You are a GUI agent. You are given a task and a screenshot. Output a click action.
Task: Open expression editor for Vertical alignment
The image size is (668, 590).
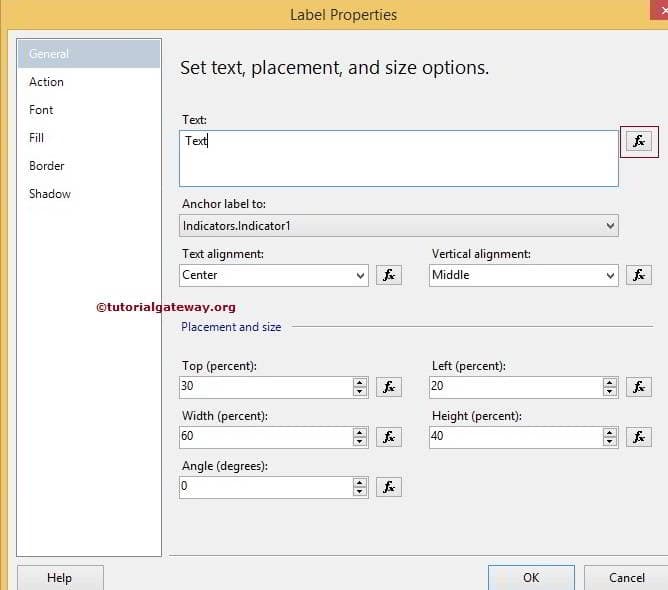639,275
